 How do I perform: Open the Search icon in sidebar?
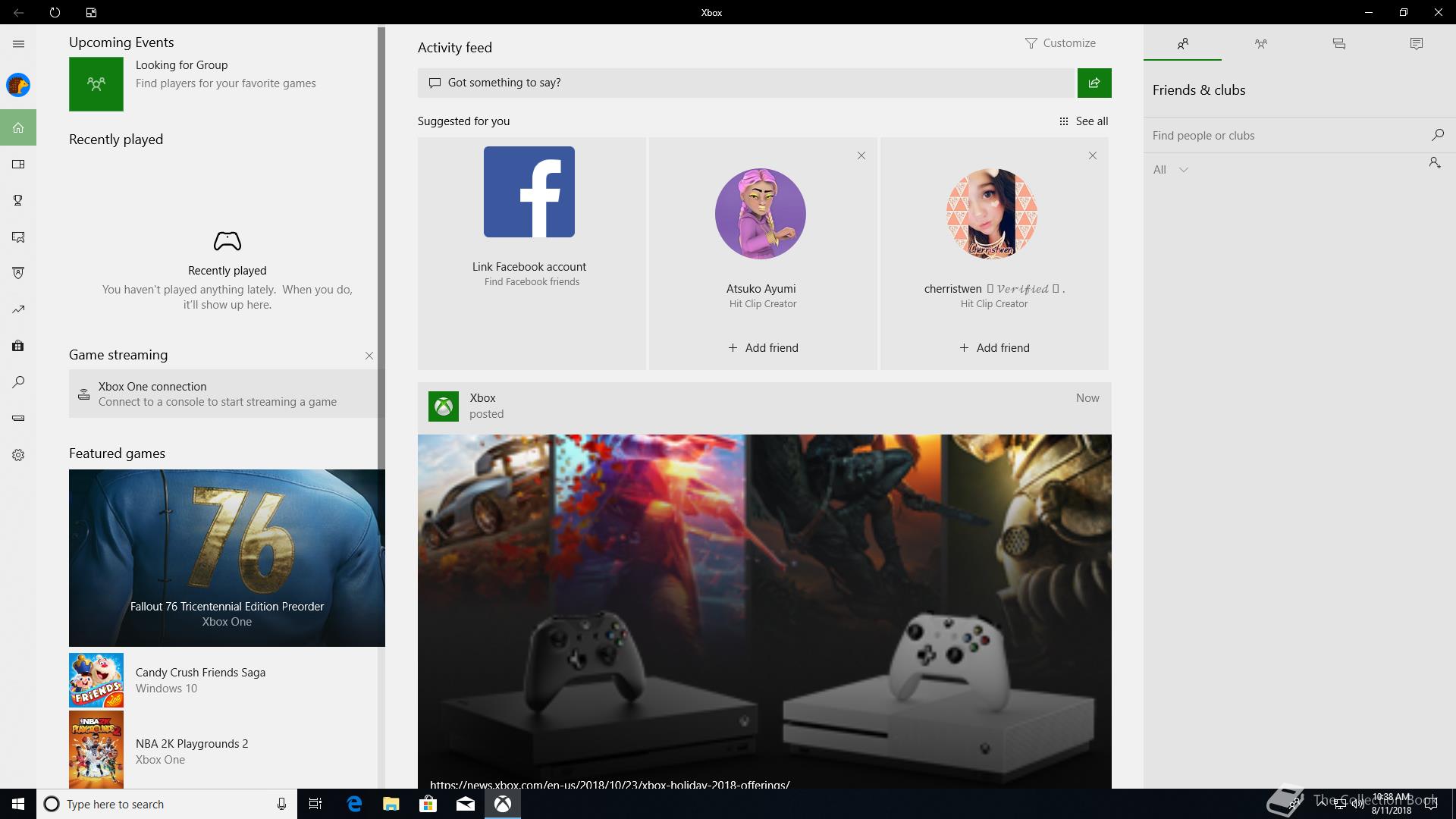pos(18,382)
